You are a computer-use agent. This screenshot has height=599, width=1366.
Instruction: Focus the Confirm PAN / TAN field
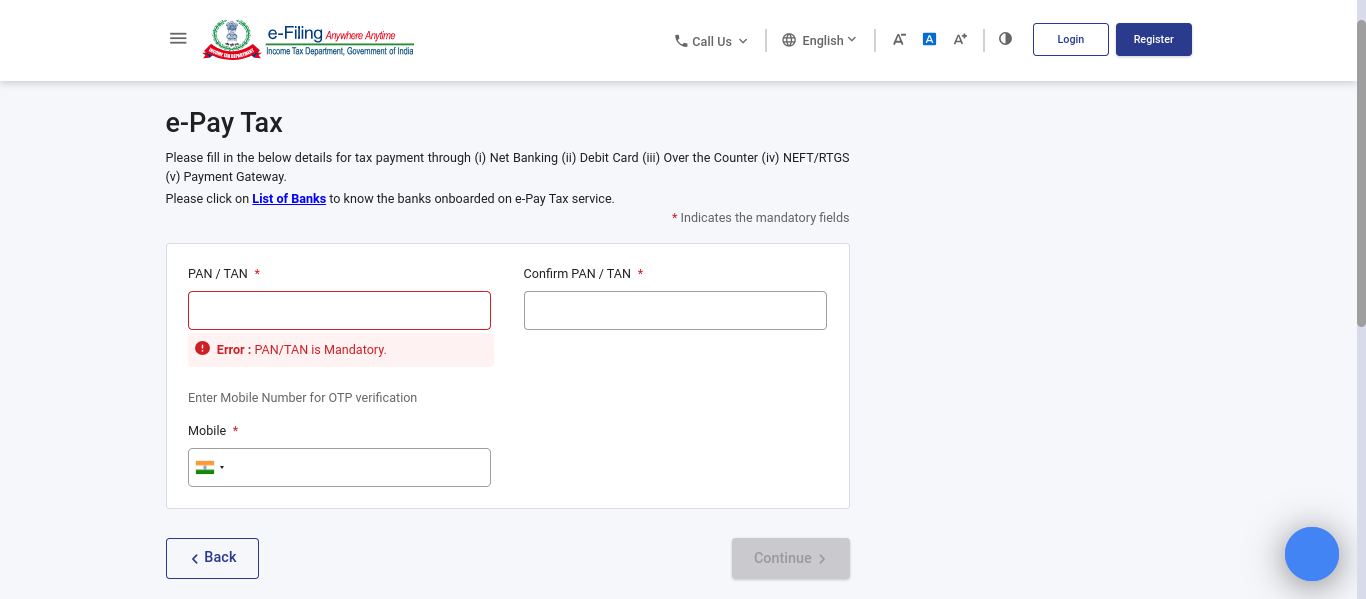pyautogui.click(x=675, y=310)
